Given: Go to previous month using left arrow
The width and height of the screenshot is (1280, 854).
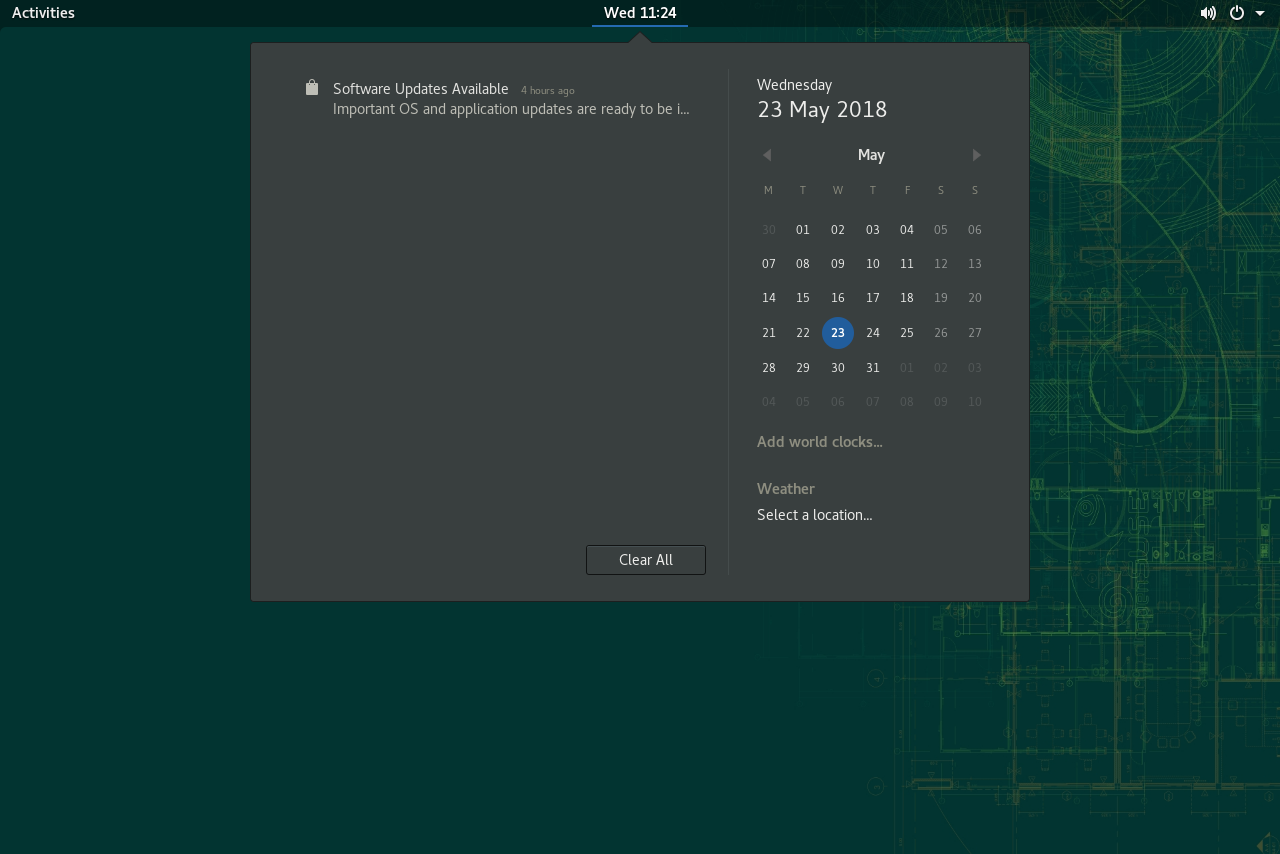Looking at the screenshot, I should [x=767, y=155].
